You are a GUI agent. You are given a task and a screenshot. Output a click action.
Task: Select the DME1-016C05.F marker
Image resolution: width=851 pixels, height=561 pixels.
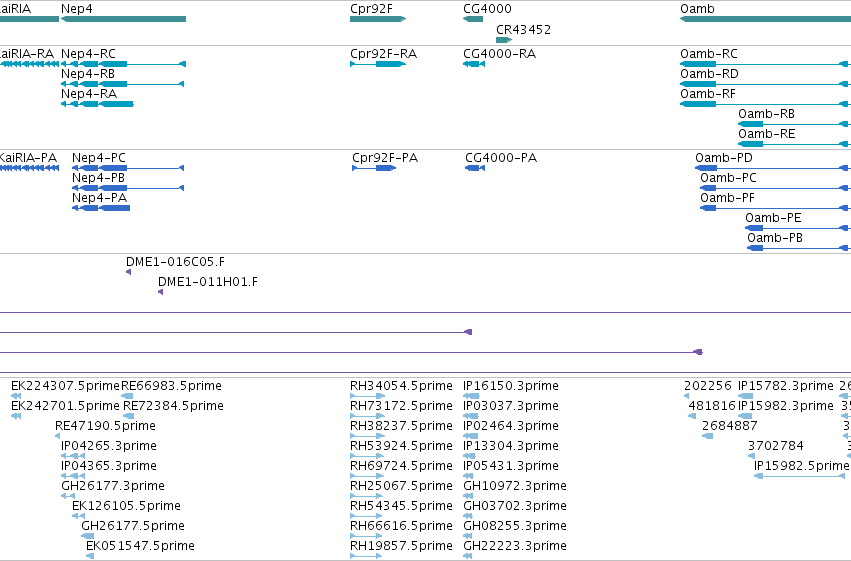129,272
